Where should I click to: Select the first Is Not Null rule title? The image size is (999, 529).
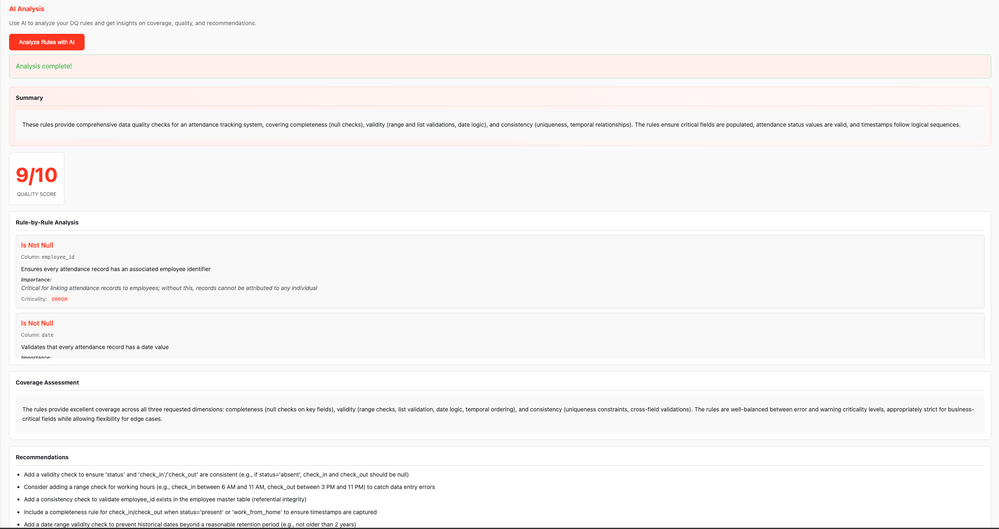pyautogui.click(x=37, y=245)
